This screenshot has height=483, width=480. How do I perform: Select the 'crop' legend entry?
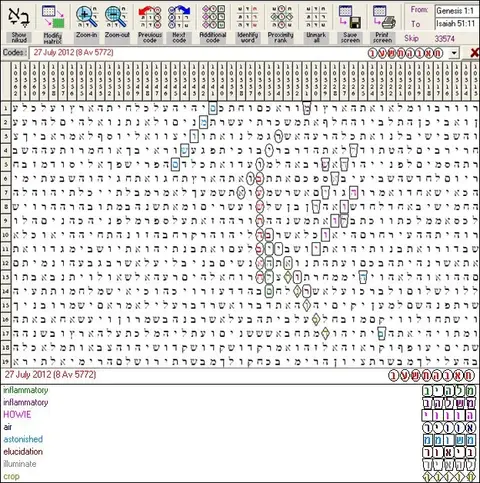[x=11, y=476]
